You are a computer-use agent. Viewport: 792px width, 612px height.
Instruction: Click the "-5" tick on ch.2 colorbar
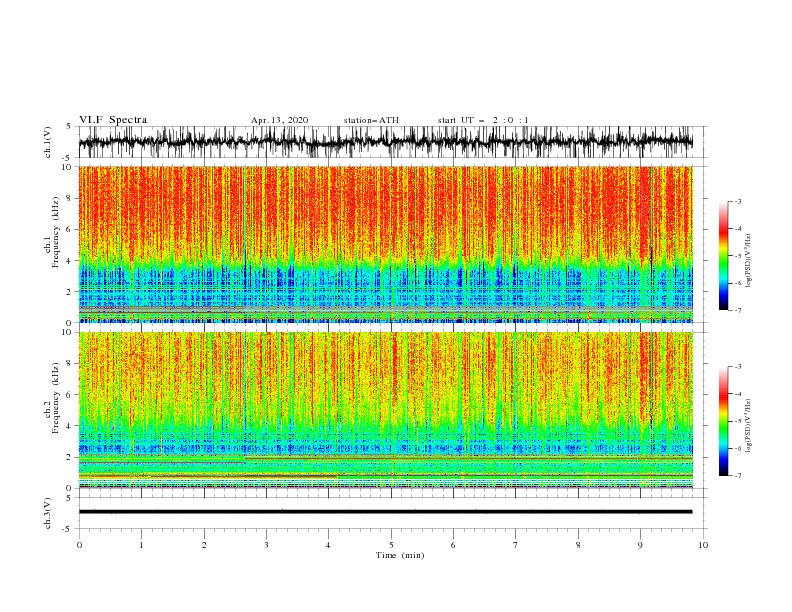click(738, 421)
